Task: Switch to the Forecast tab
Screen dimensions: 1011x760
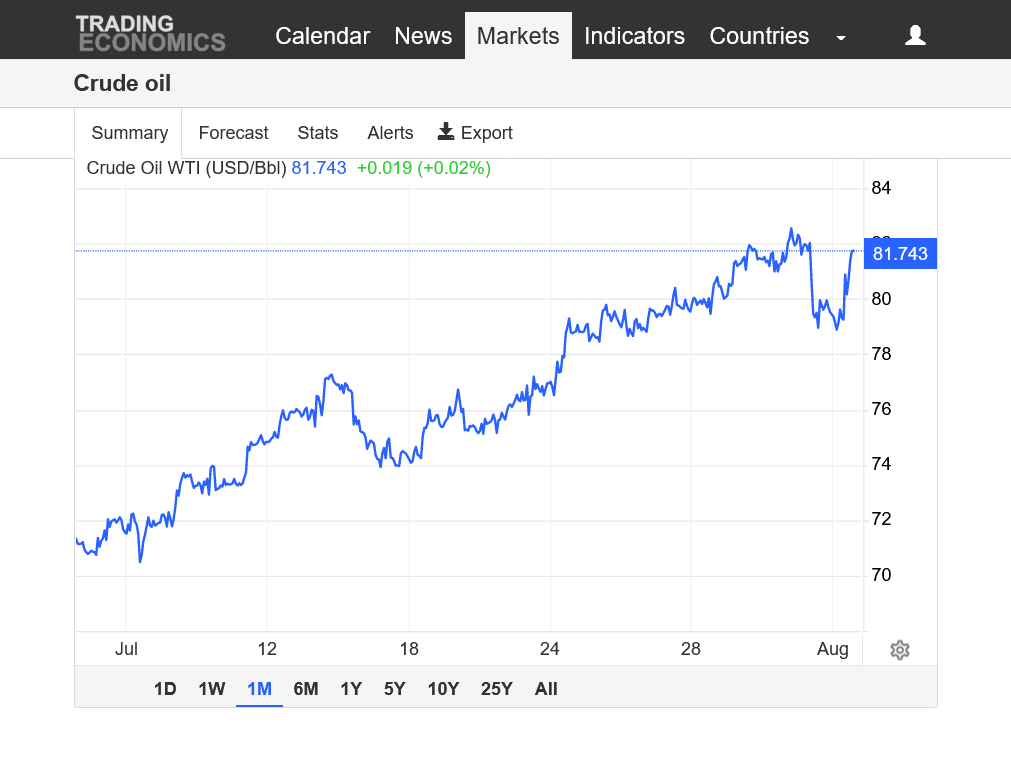Action: click(233, 133)
